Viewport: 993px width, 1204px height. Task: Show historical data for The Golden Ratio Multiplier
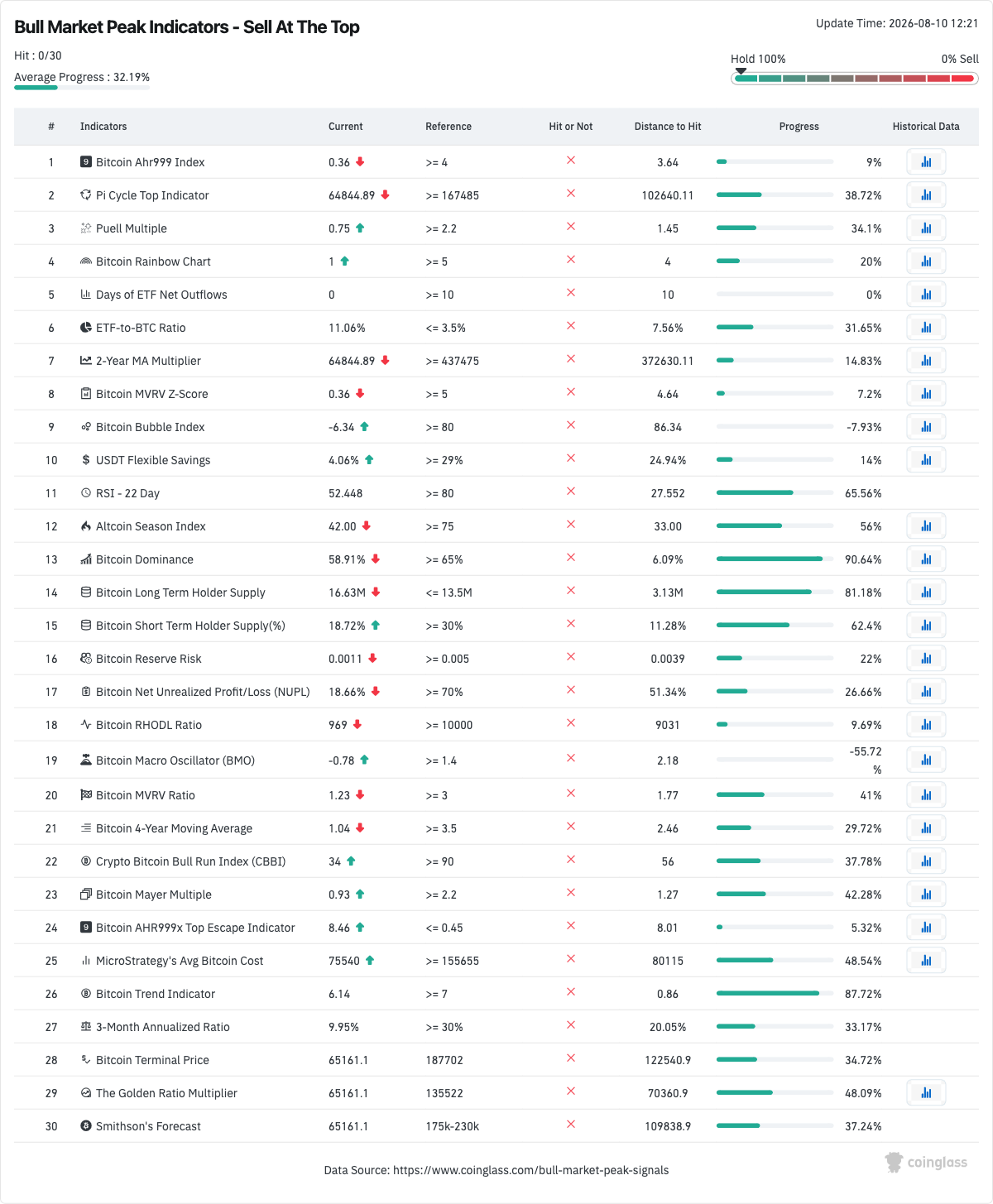tap(926, 1093)
